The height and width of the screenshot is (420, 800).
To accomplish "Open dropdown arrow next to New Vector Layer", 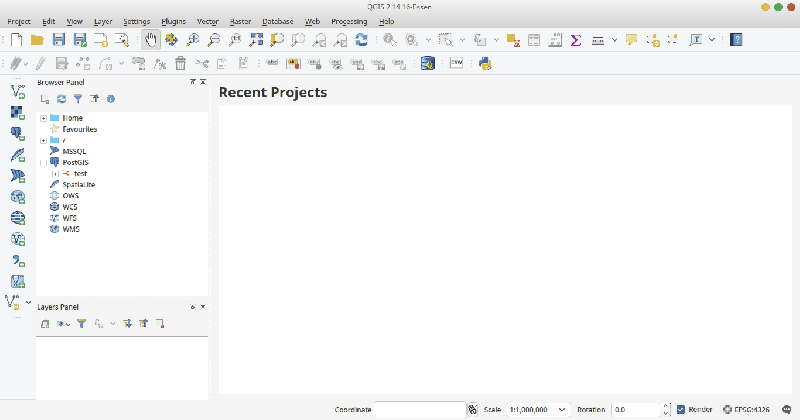I will tap(29, 302).
